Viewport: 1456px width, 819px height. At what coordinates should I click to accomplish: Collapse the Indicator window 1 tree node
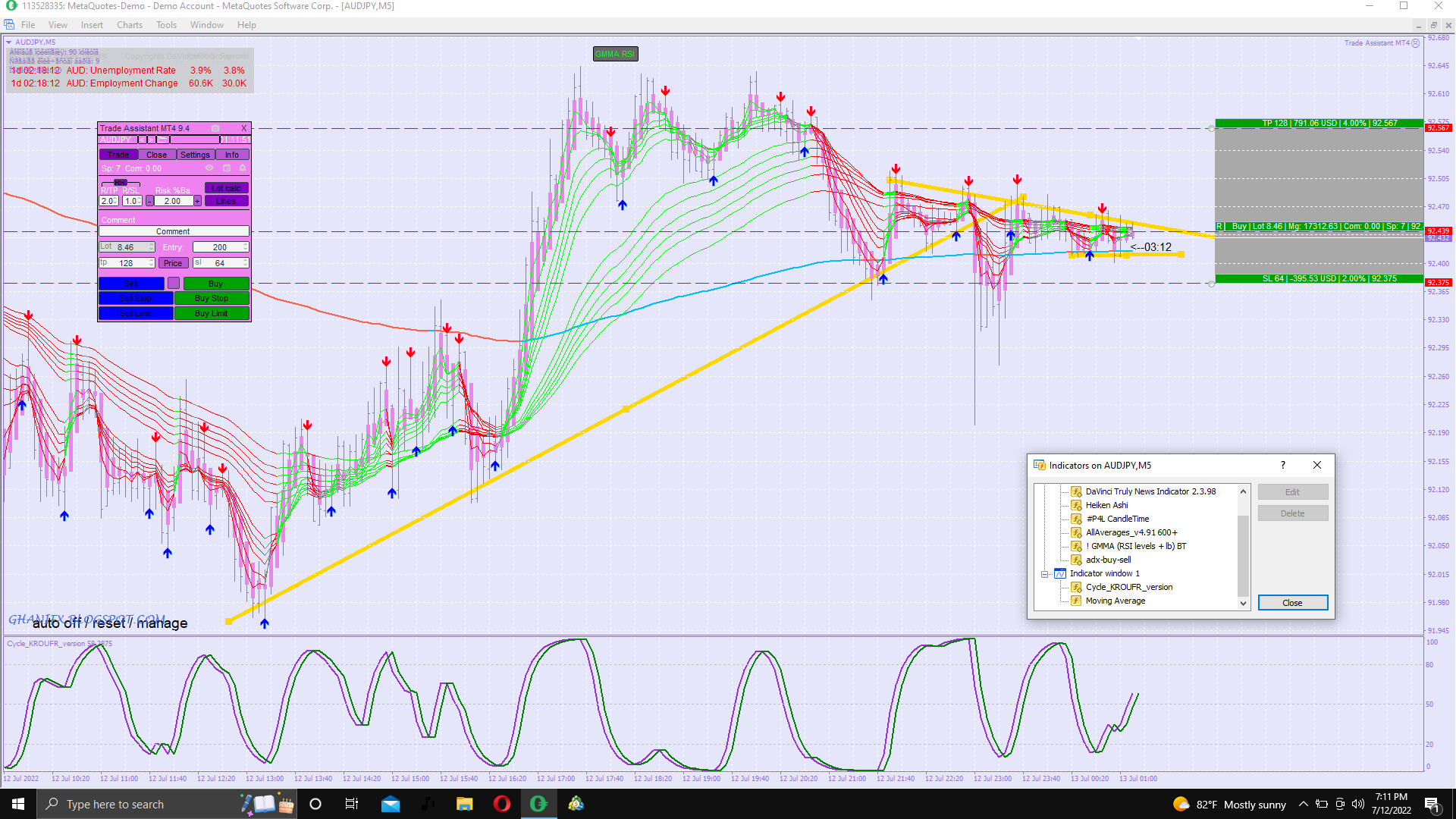1044,574
